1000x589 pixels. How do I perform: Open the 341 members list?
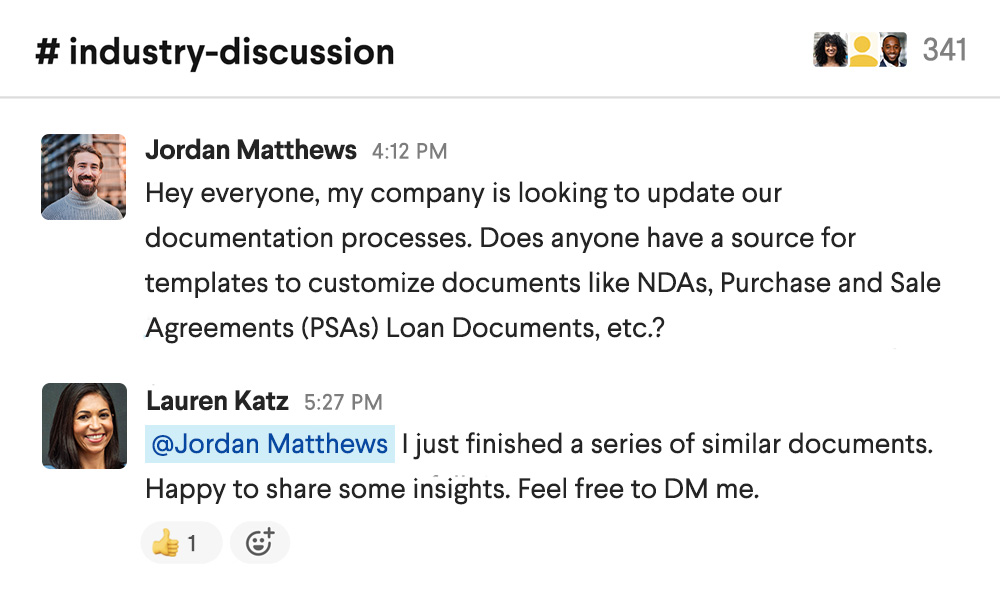(x=944, y=50)
